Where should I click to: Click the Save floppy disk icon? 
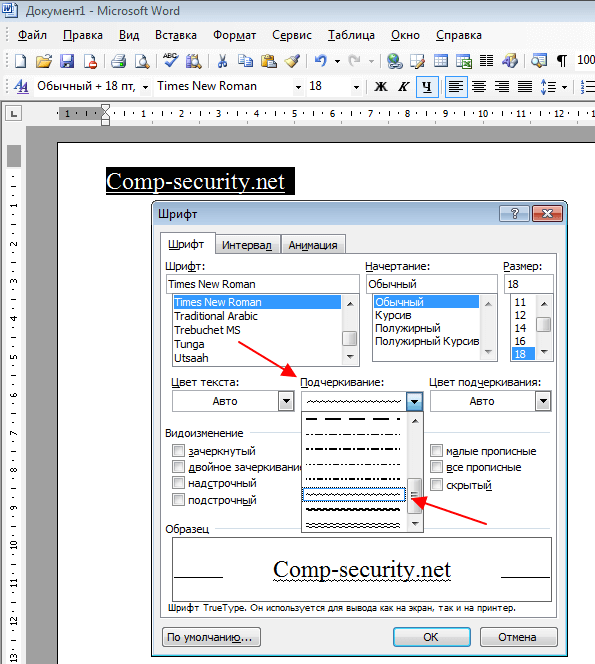pos(67,61)
